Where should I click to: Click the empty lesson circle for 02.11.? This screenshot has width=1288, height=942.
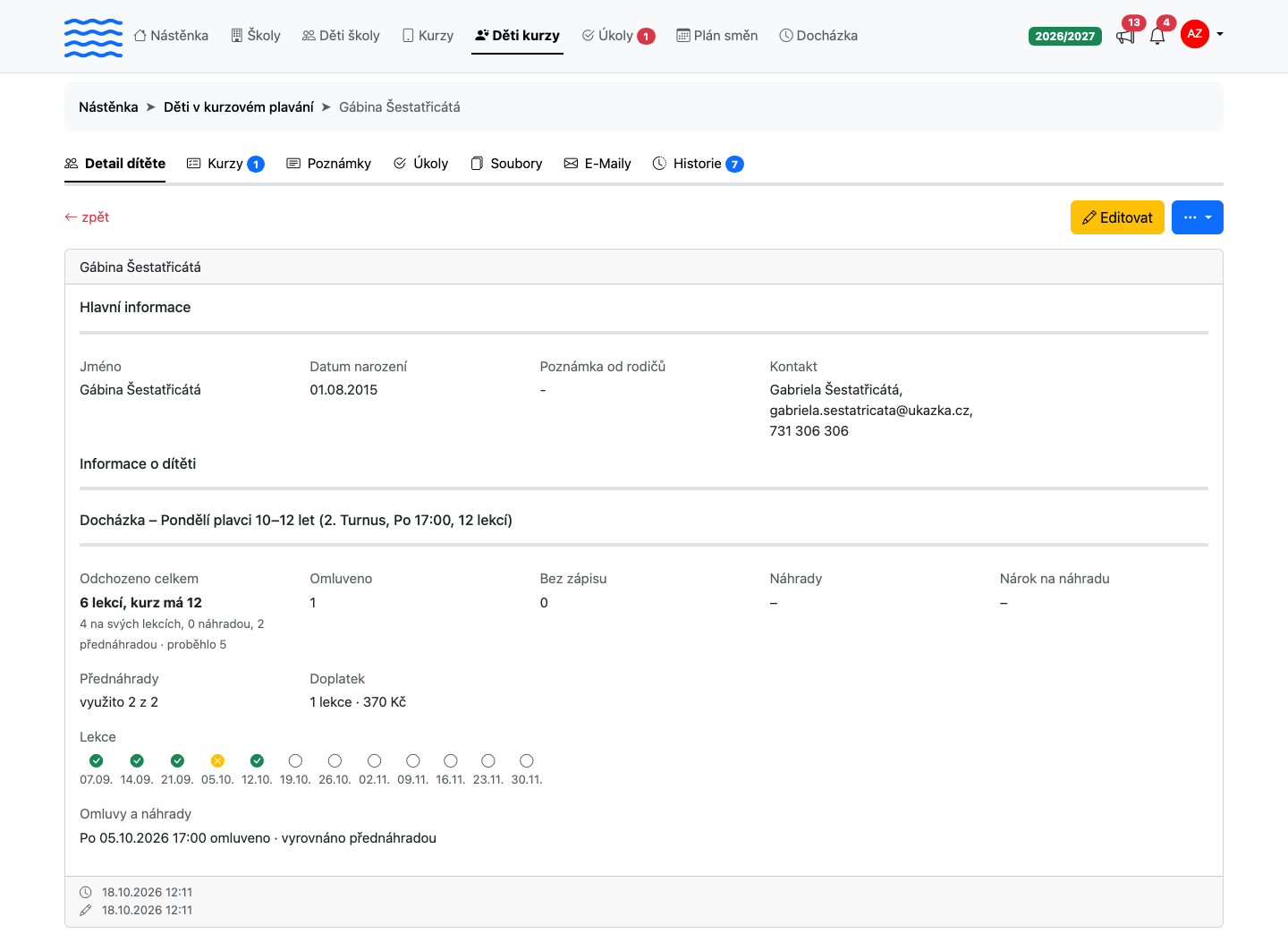pos(374,760)
